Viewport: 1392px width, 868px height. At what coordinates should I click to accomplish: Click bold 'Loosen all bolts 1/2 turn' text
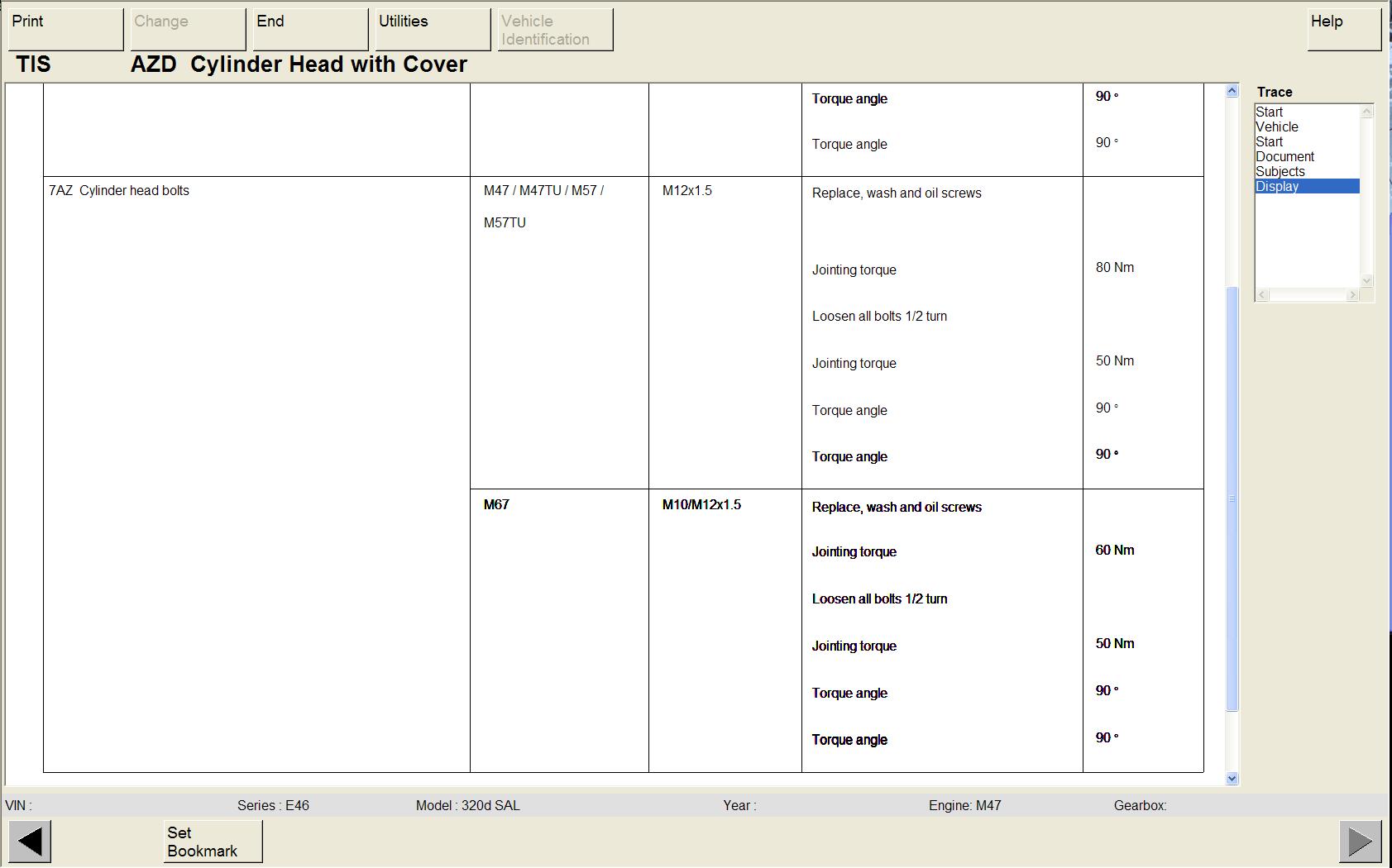pyautogui.click(x=879, y=599)
